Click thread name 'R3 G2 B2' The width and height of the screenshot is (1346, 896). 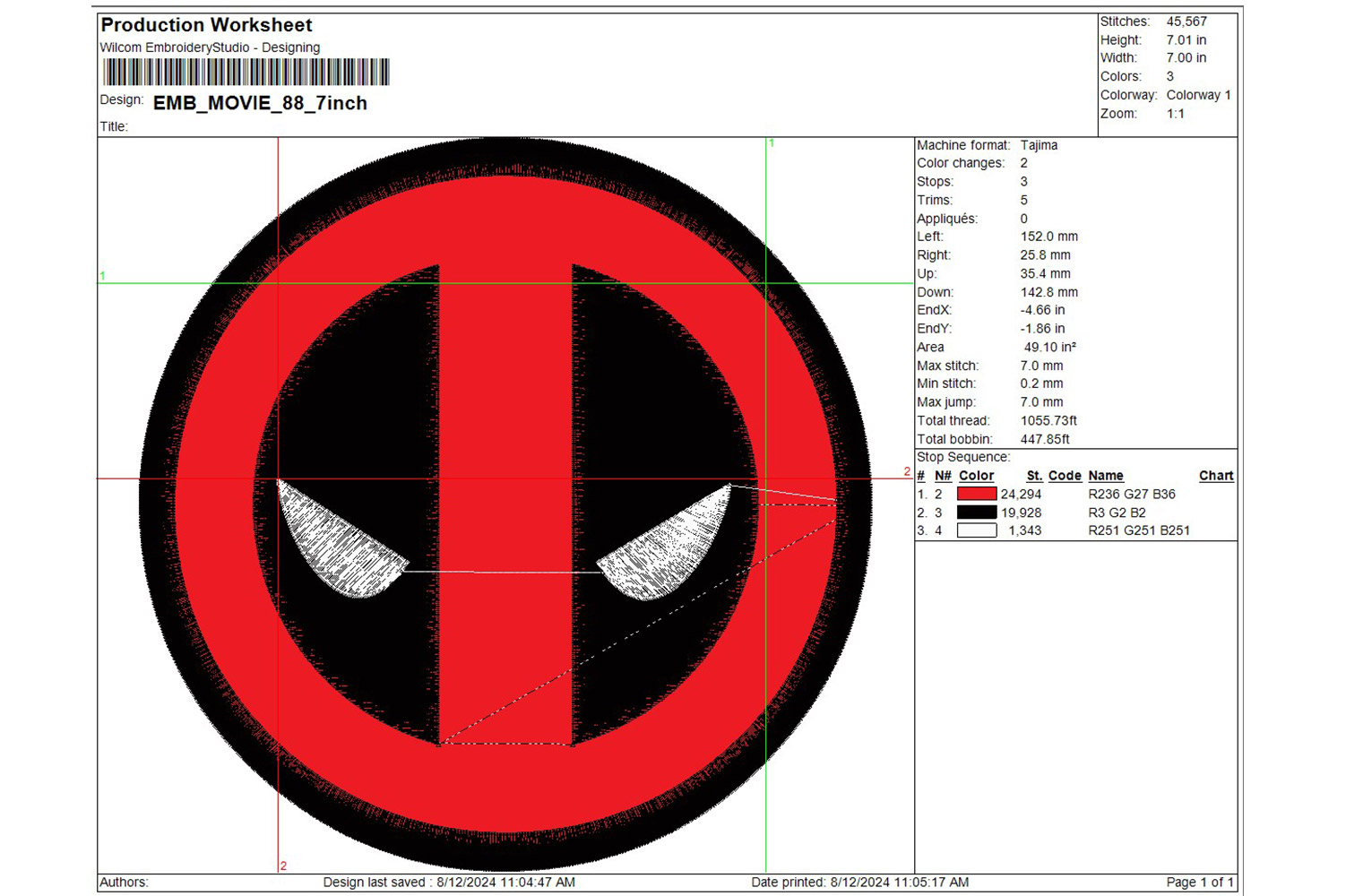point(1117,513)
